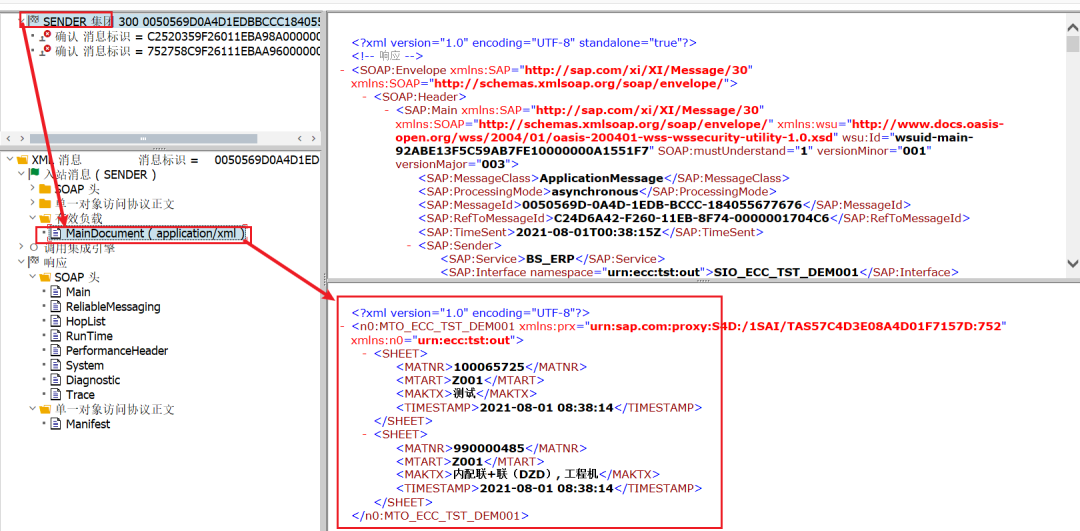
Task: Collapse 单一对象访问协议正文 containing Manifest
Action: click(x=32, y=409)
